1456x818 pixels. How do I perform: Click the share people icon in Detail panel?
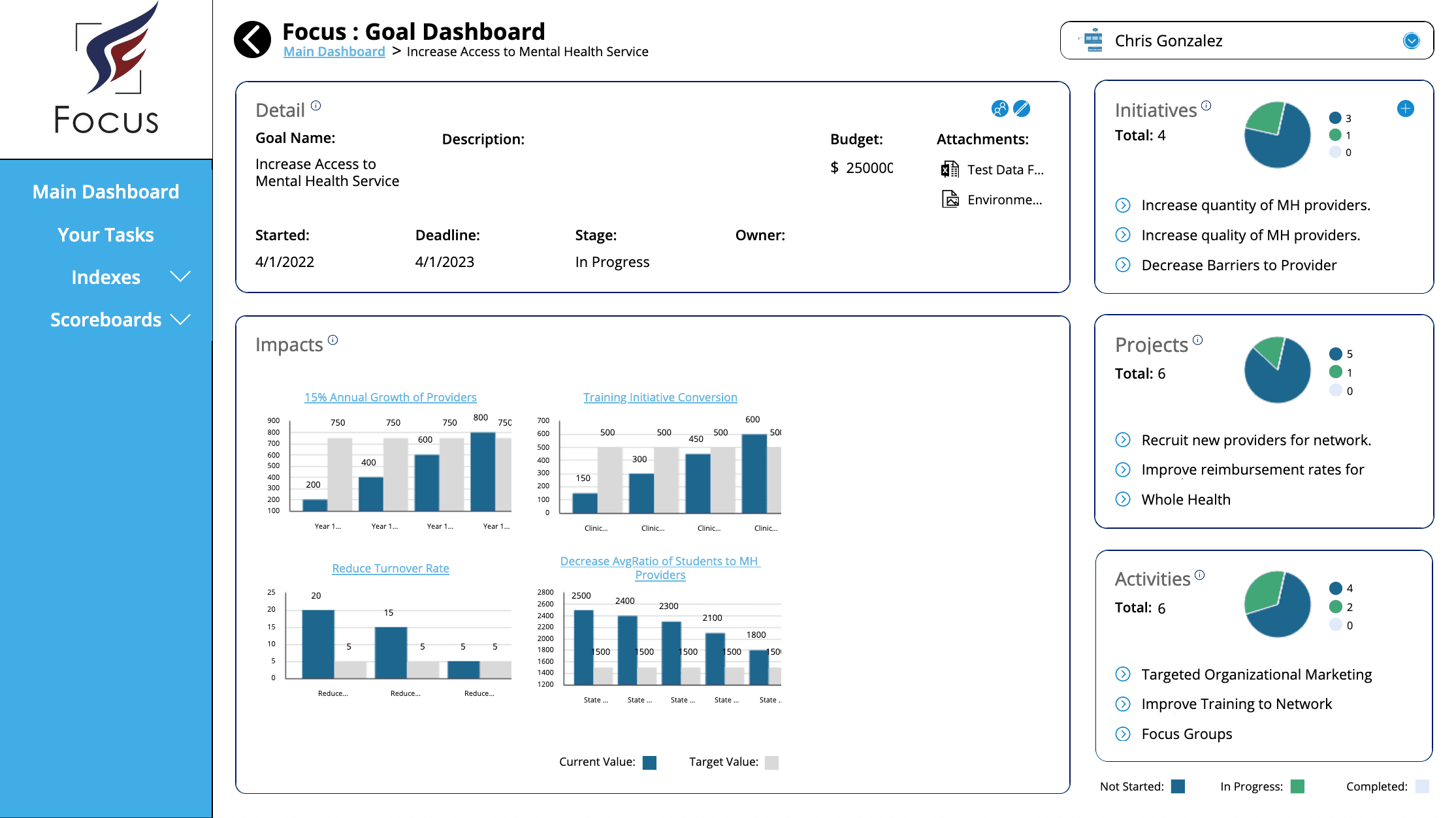click(x=999, y=108)
